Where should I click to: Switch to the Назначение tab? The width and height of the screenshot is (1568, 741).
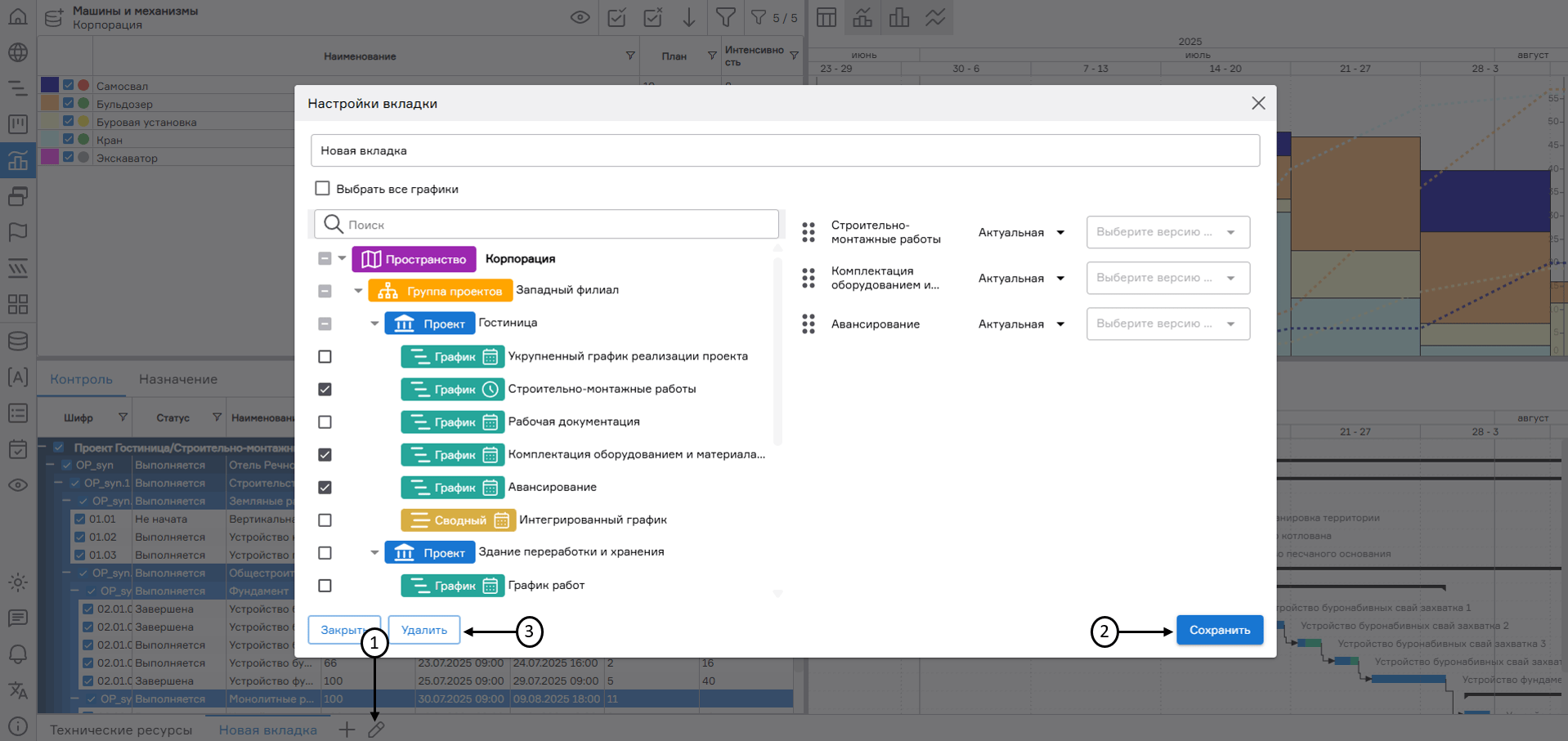(x=177, y=379)
